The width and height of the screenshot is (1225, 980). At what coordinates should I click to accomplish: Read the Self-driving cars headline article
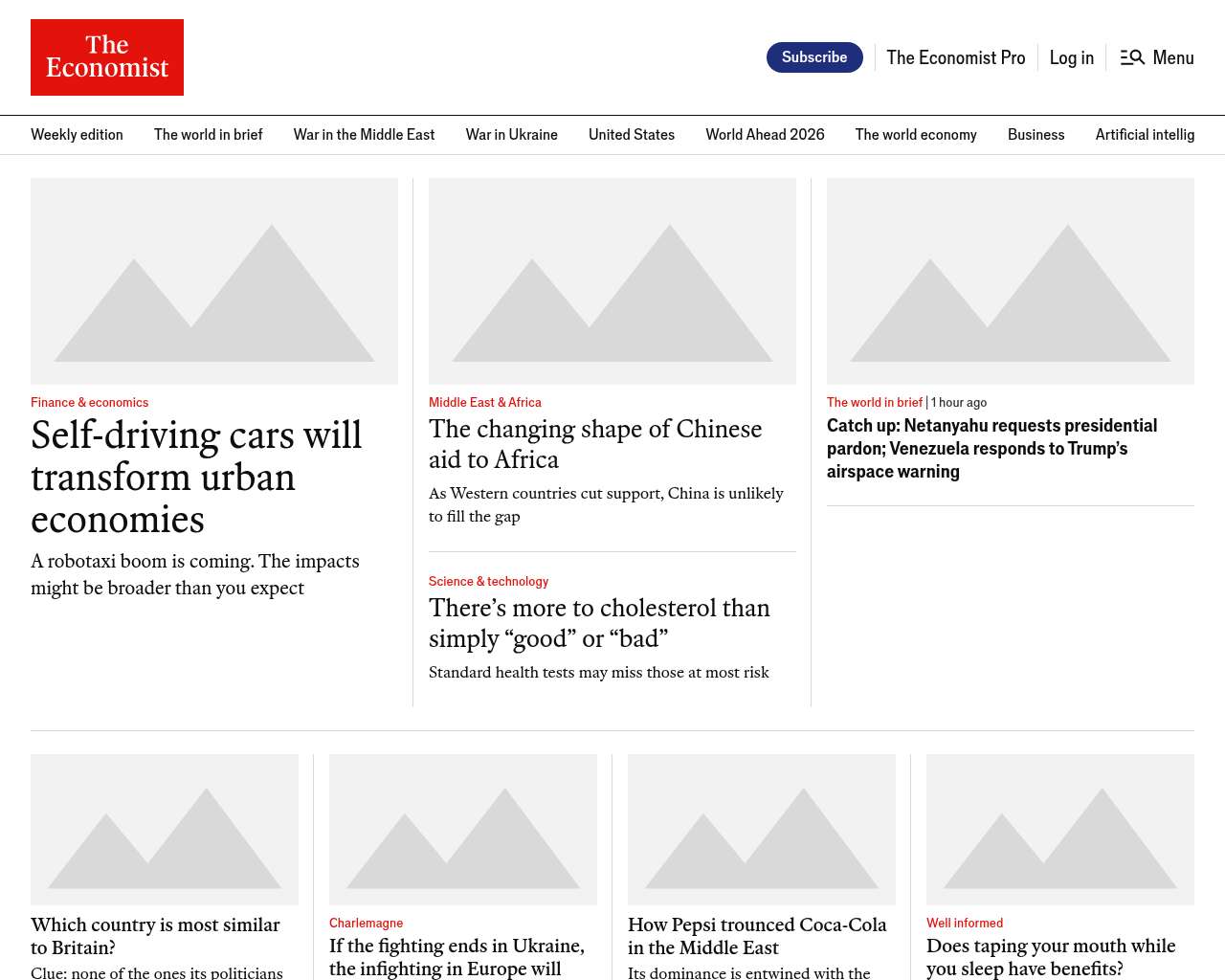196,477
